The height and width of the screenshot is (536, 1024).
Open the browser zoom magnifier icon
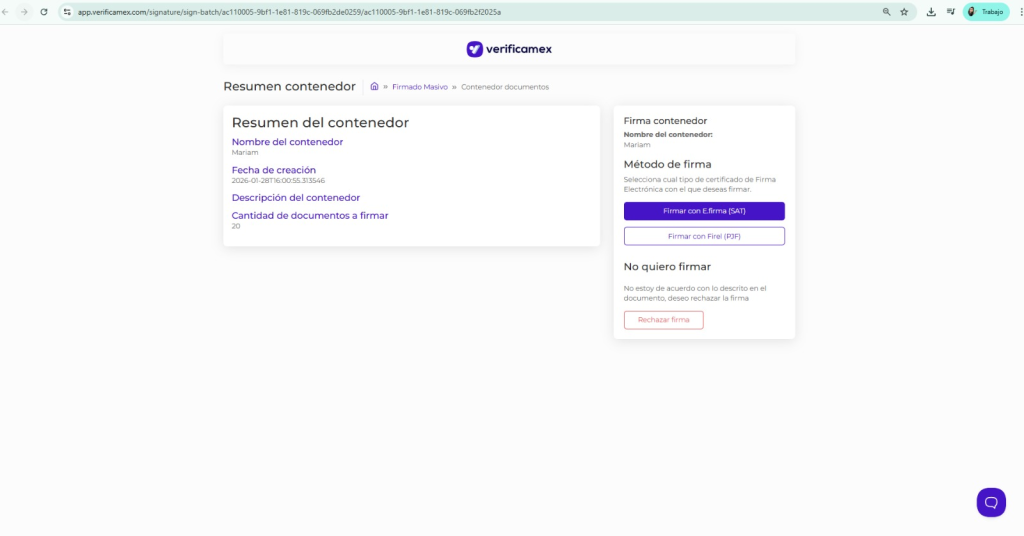[x=886, y=12]
